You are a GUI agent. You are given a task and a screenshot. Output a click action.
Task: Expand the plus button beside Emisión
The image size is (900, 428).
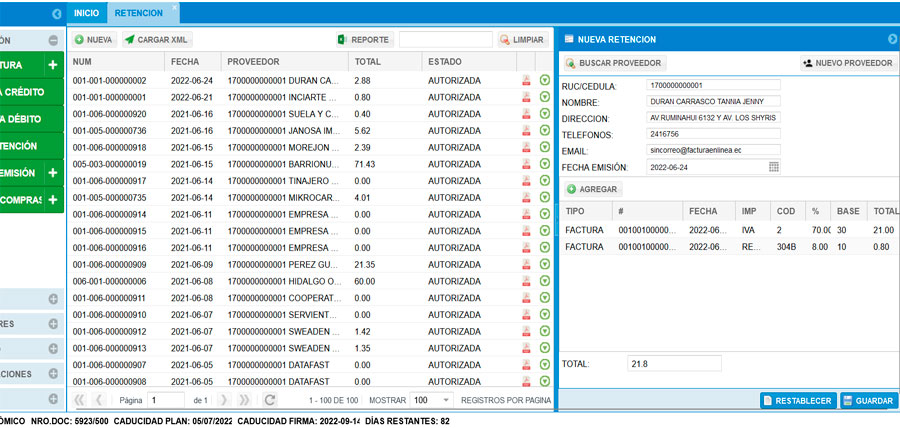click(52, 173)
